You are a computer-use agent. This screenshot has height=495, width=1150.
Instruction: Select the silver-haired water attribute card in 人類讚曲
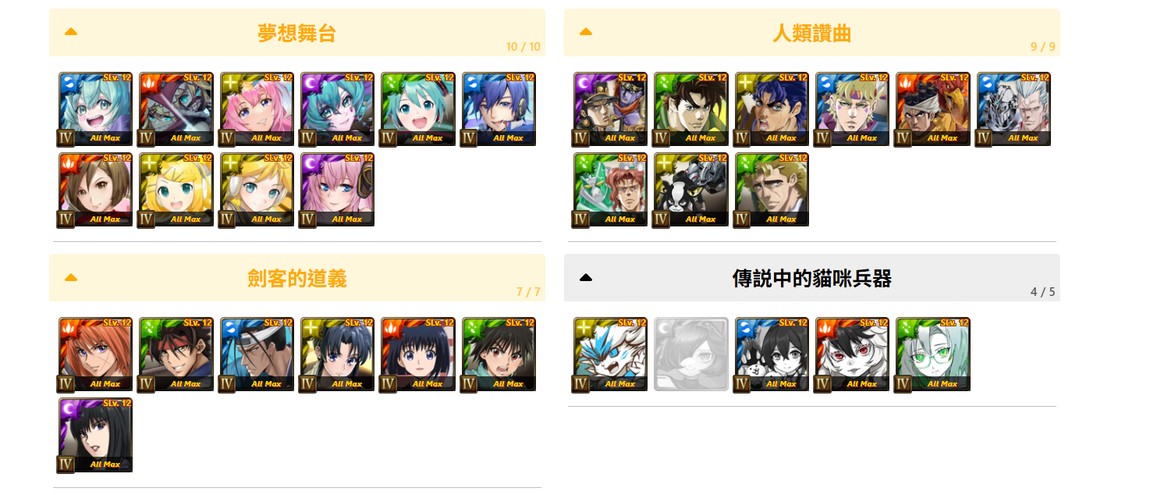pos(1014,109)
